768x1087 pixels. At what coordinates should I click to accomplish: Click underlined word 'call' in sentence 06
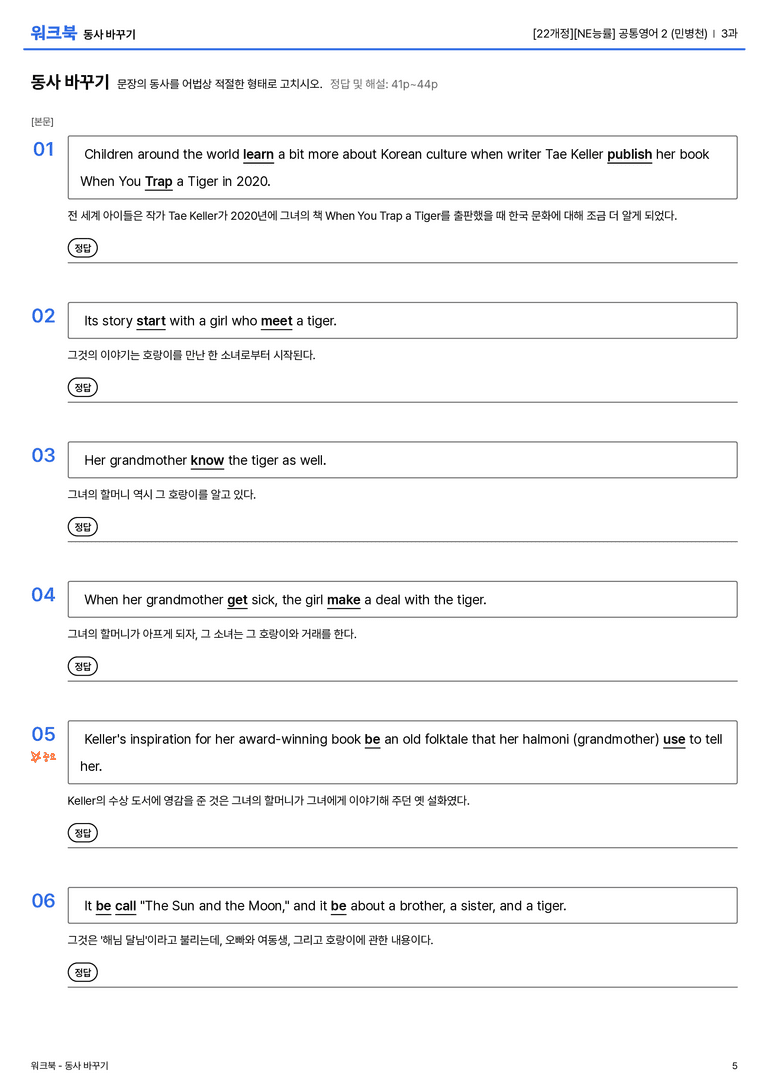coord(125,906)
